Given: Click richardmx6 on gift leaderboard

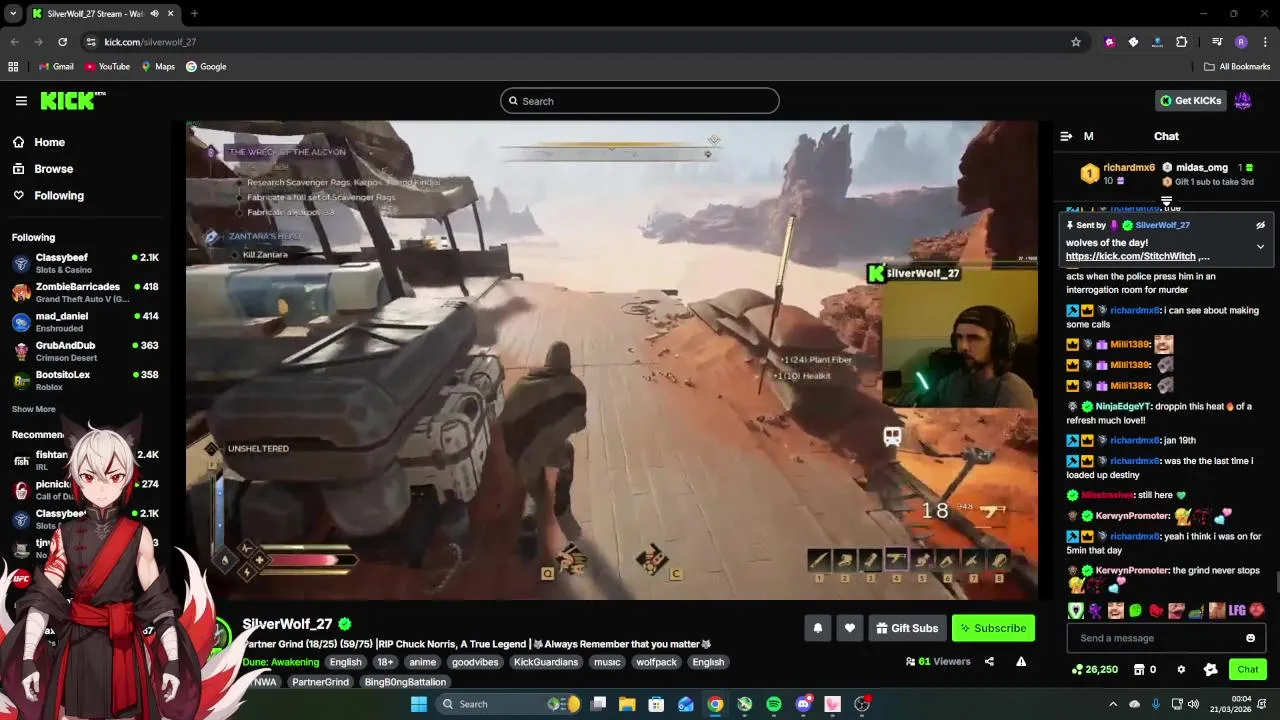Looking at the screenshot, I should 1129,168.
